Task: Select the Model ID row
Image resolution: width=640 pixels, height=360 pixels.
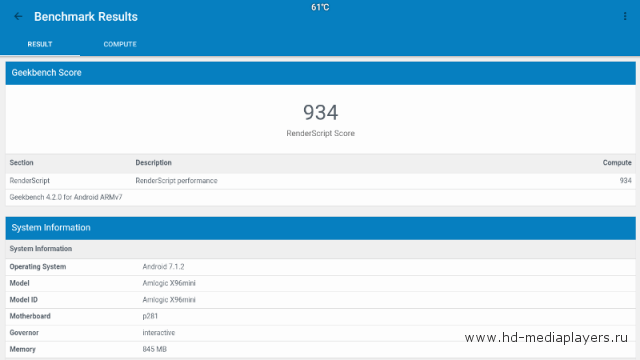Action: [320, 300]
